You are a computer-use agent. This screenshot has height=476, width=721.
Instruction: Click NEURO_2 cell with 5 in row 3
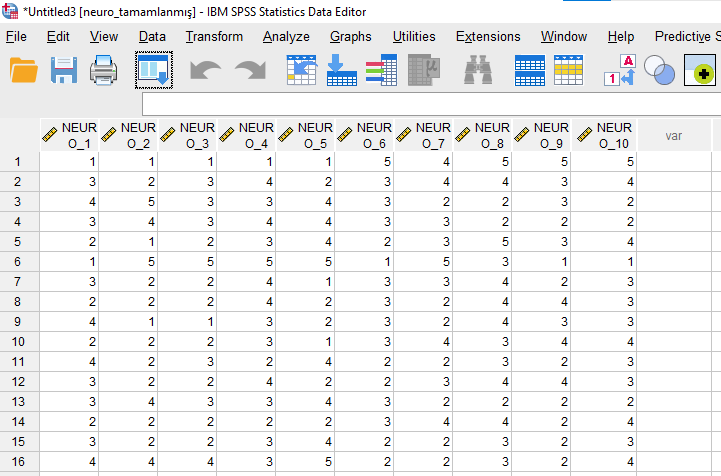(x=128, y=202)
